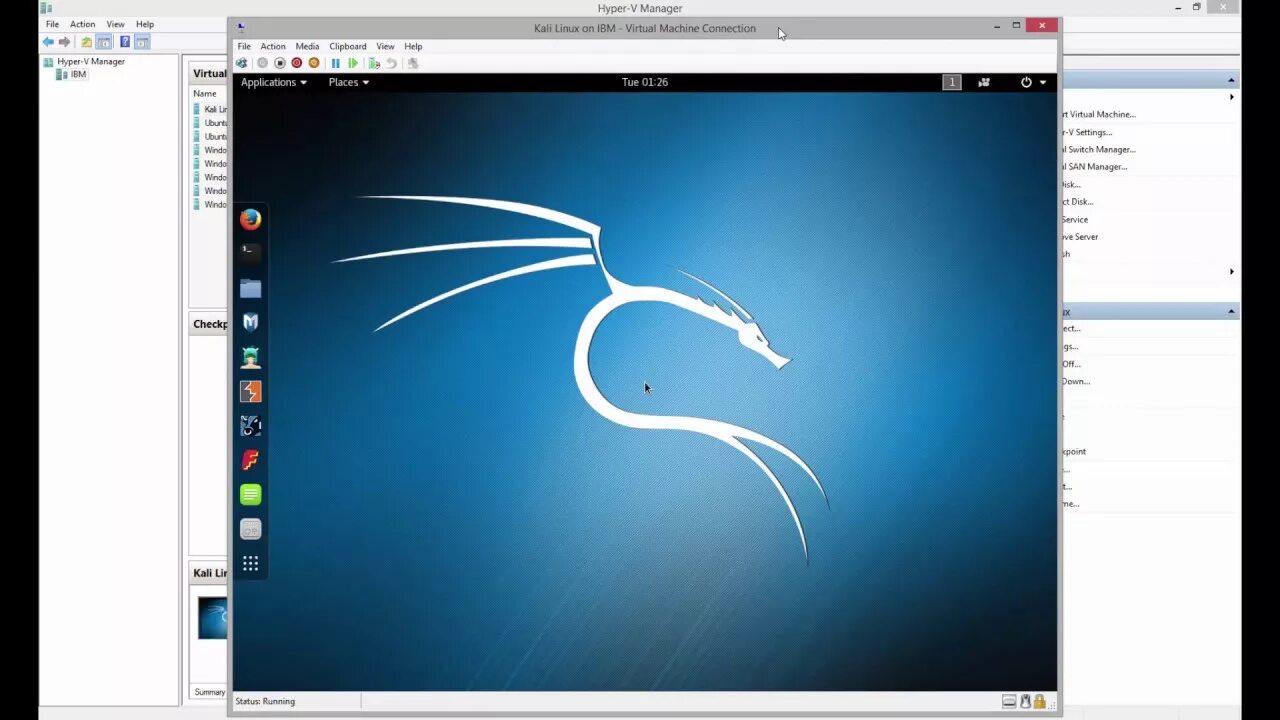Click the Remove Server action link
This screenshot has height=720, width=1280.
tap(1080, 237)
